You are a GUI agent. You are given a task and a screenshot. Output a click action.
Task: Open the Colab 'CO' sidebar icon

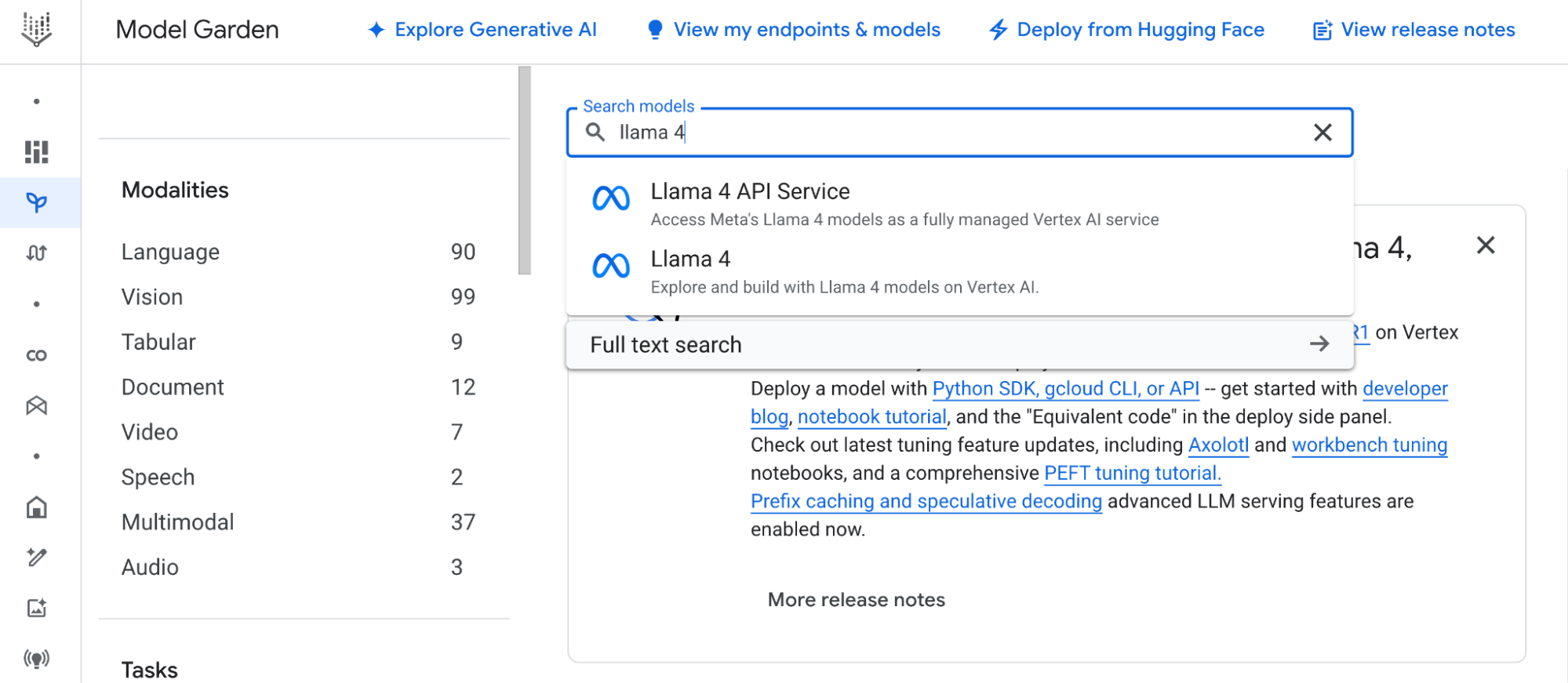coord(36,355)
